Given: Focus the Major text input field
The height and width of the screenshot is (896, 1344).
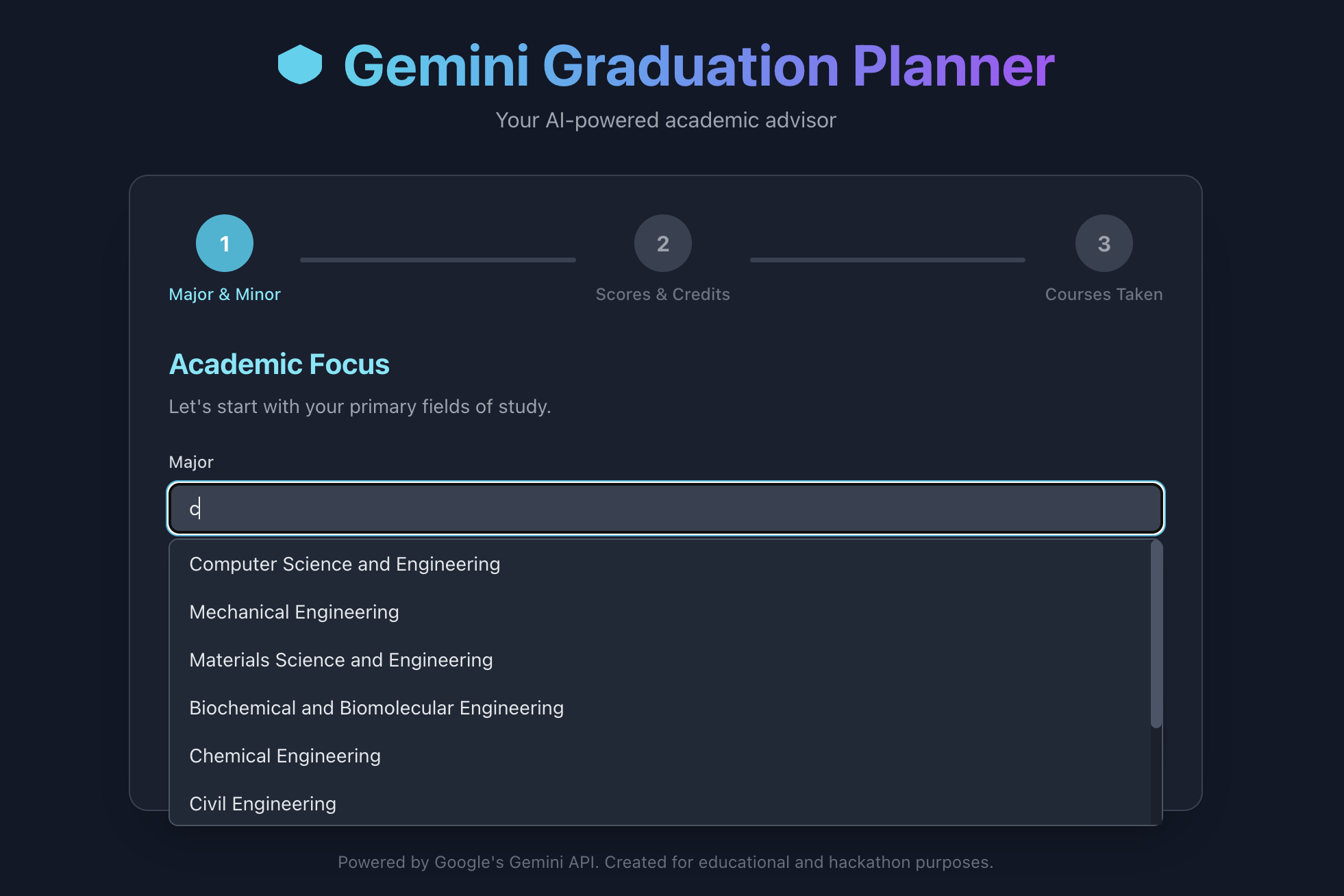Looking at the screenshot, I should click(666, 508).
